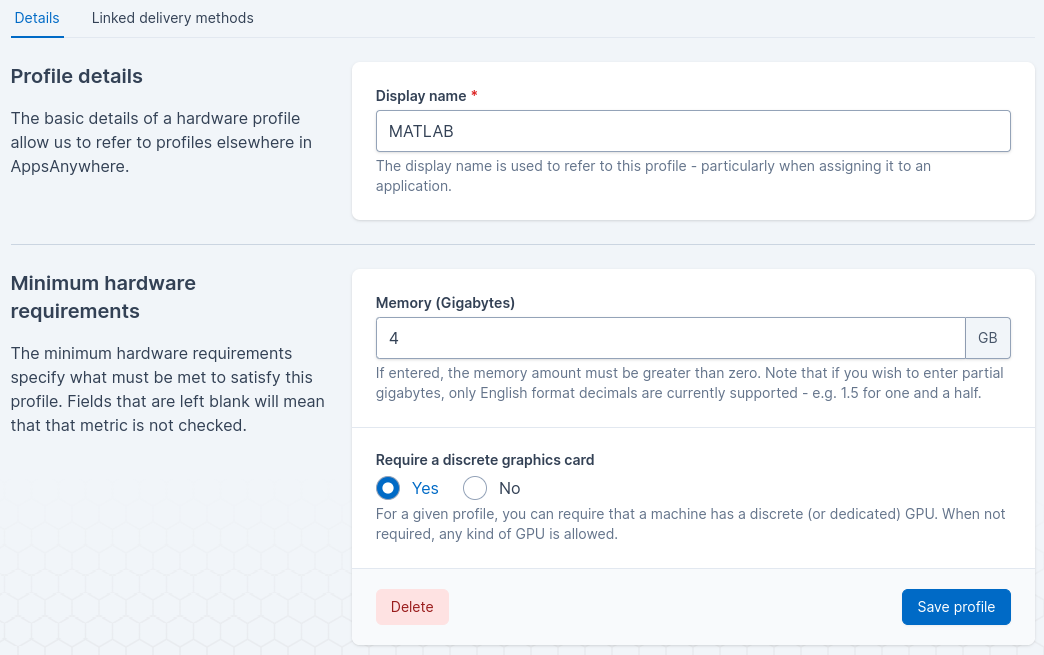Click the help text under Display name
The height and width of the screenshot is (655, 1044).
tap(653, 176)
